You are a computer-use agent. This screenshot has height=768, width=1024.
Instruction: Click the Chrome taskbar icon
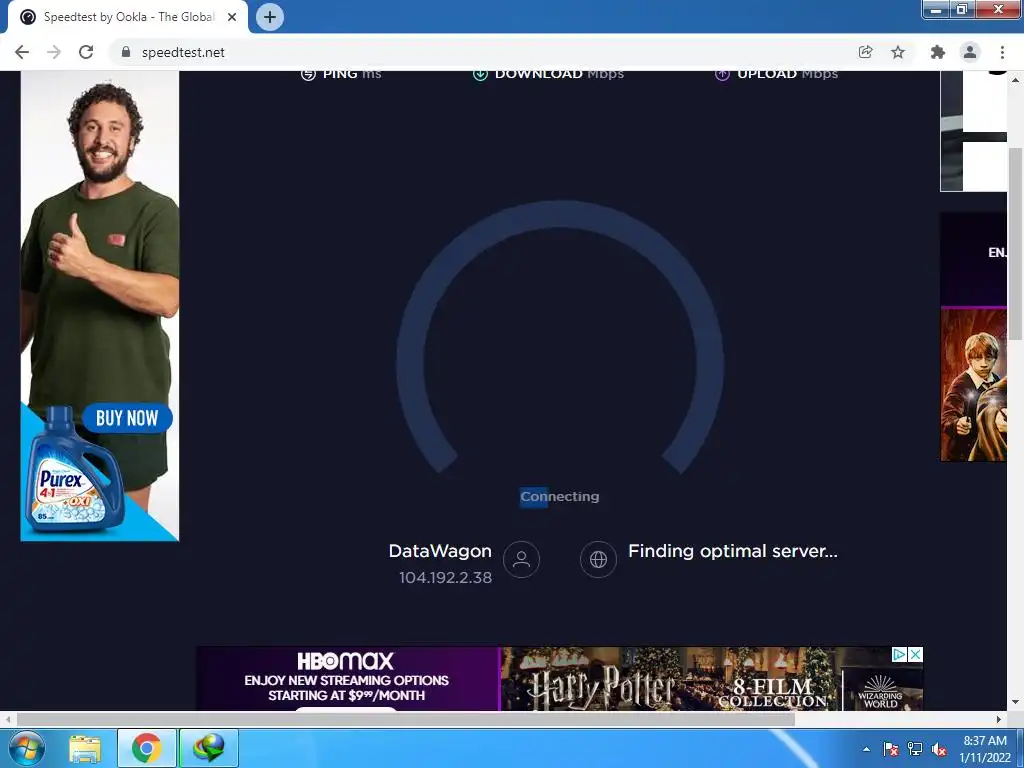click(x=146, y=748)
